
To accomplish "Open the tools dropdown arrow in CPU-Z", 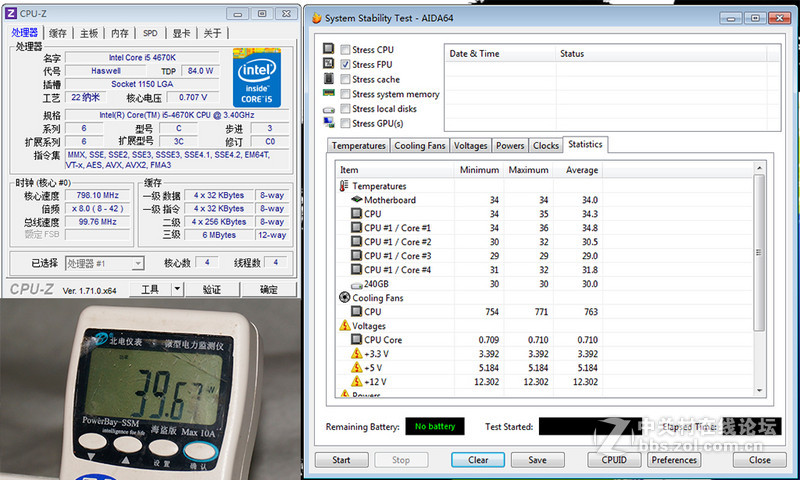I will [176, 289].
